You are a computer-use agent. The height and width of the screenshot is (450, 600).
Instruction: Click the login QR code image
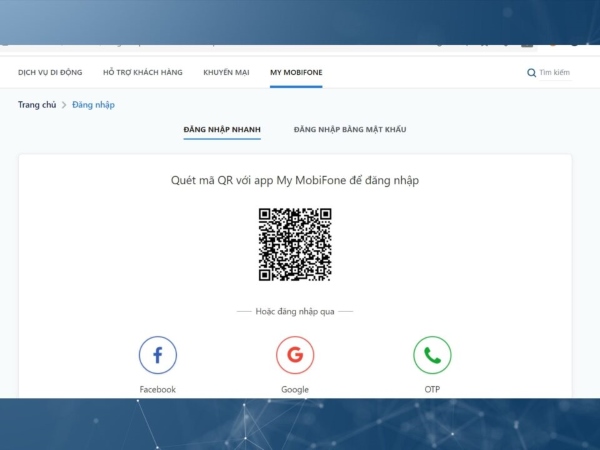(295, 244)
